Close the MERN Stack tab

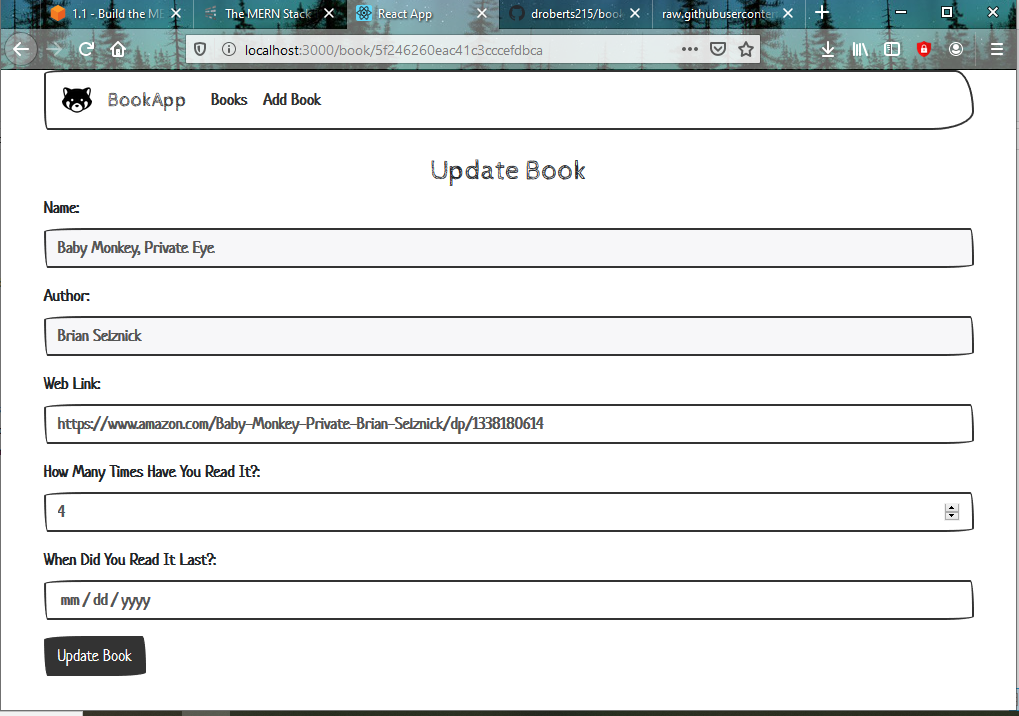click(x=329, y=14)
